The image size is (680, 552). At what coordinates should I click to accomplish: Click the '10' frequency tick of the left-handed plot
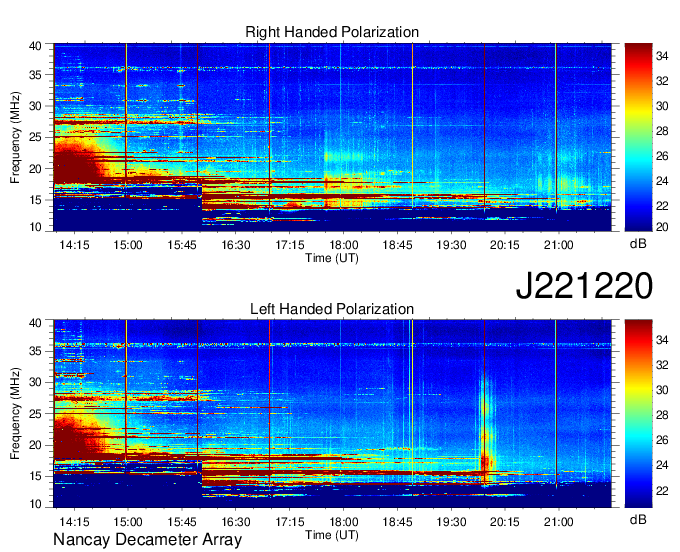(36, 503)
